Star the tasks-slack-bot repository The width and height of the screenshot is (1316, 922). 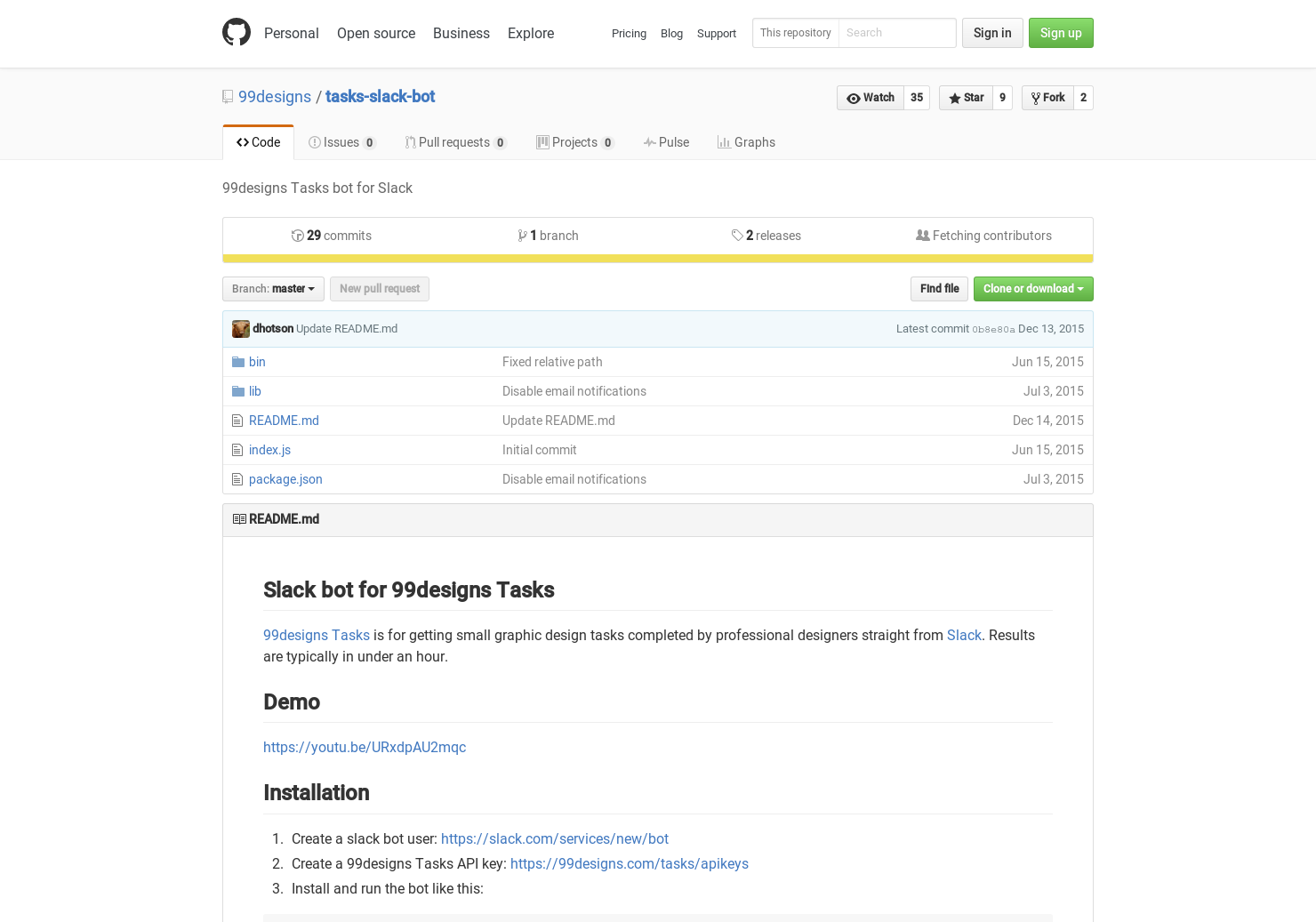pyautogui.click(x=966, y=98)
